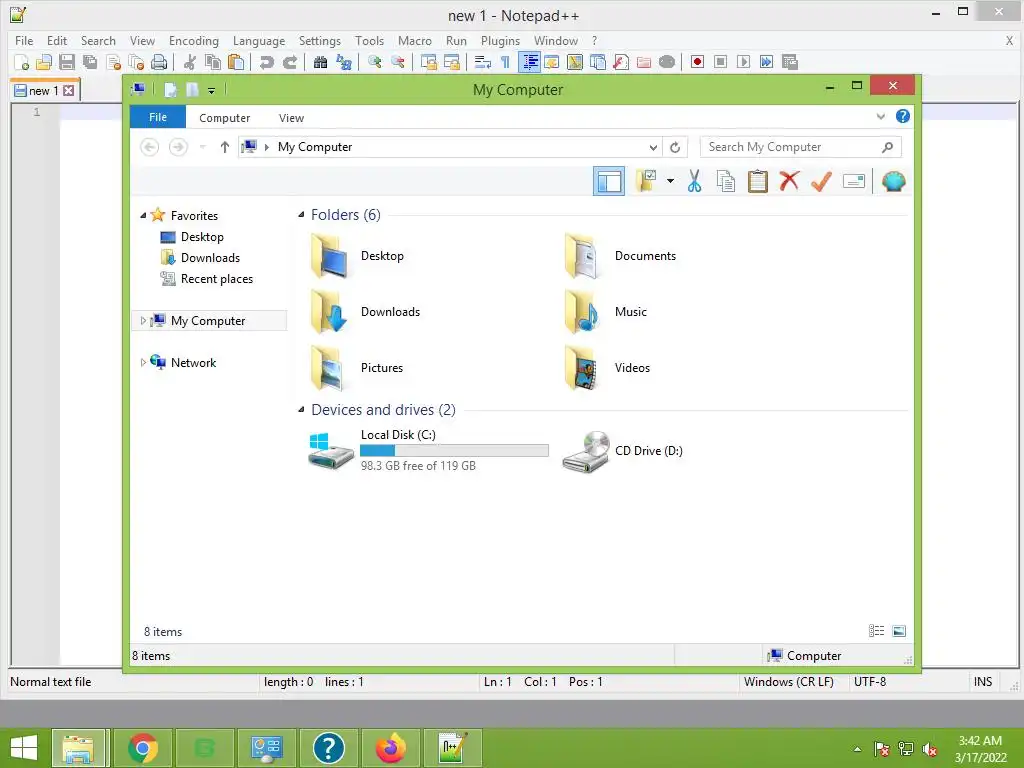Click the red Record macro button

pyautogui.click(x=697, y=62)
